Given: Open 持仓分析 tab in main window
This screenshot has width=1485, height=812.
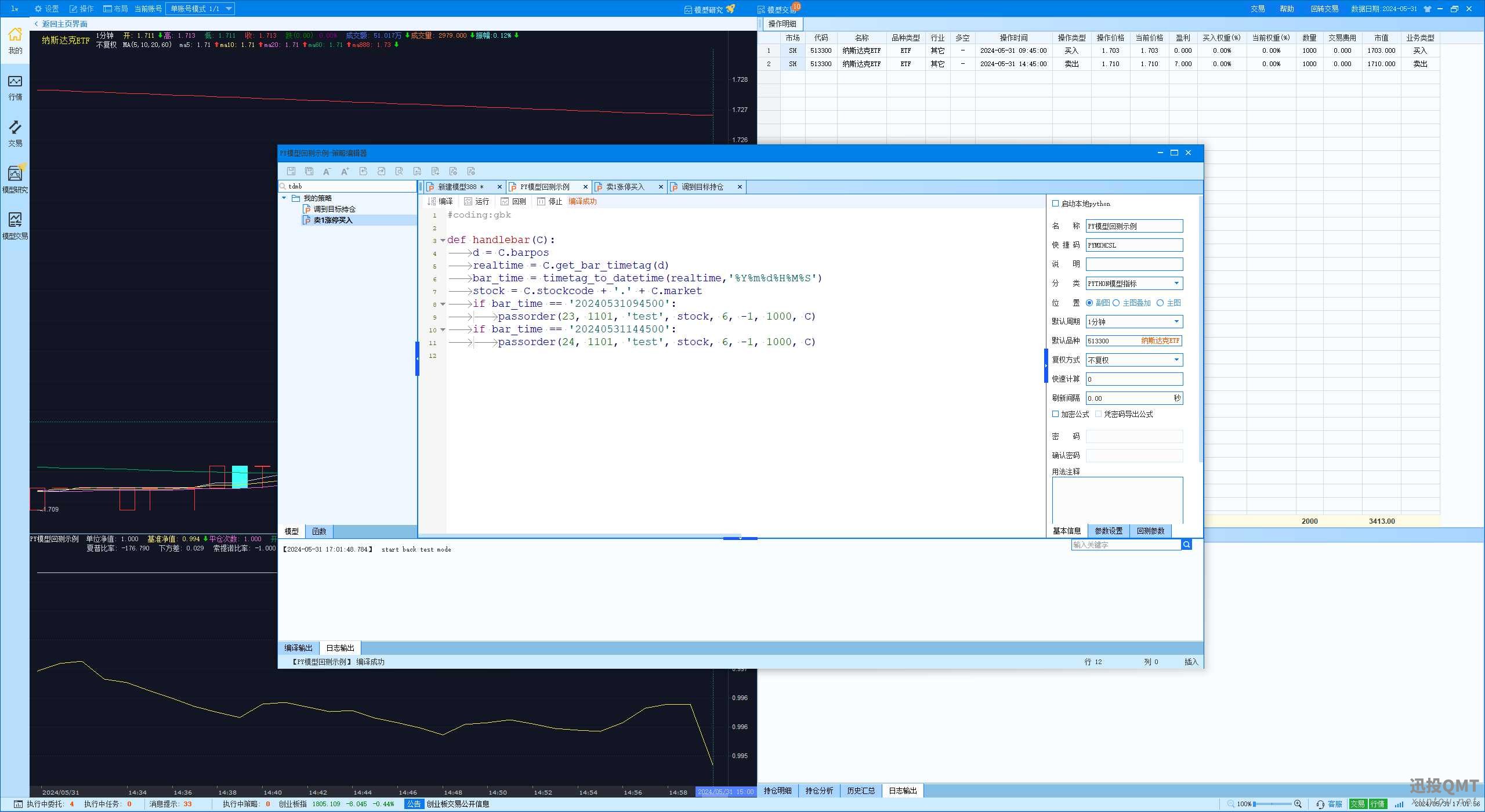Looking at the screenshot, I should tap(819, 791).
